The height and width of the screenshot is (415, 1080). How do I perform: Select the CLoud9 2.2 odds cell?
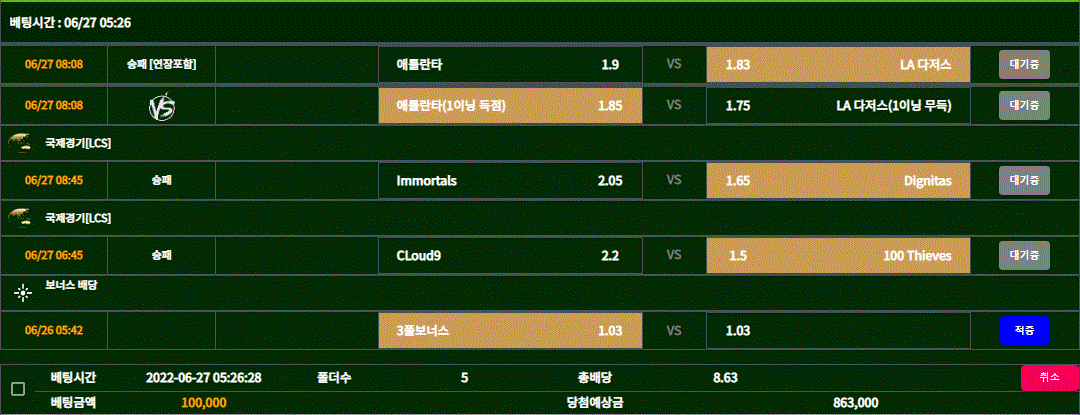[x=510, y=256]
